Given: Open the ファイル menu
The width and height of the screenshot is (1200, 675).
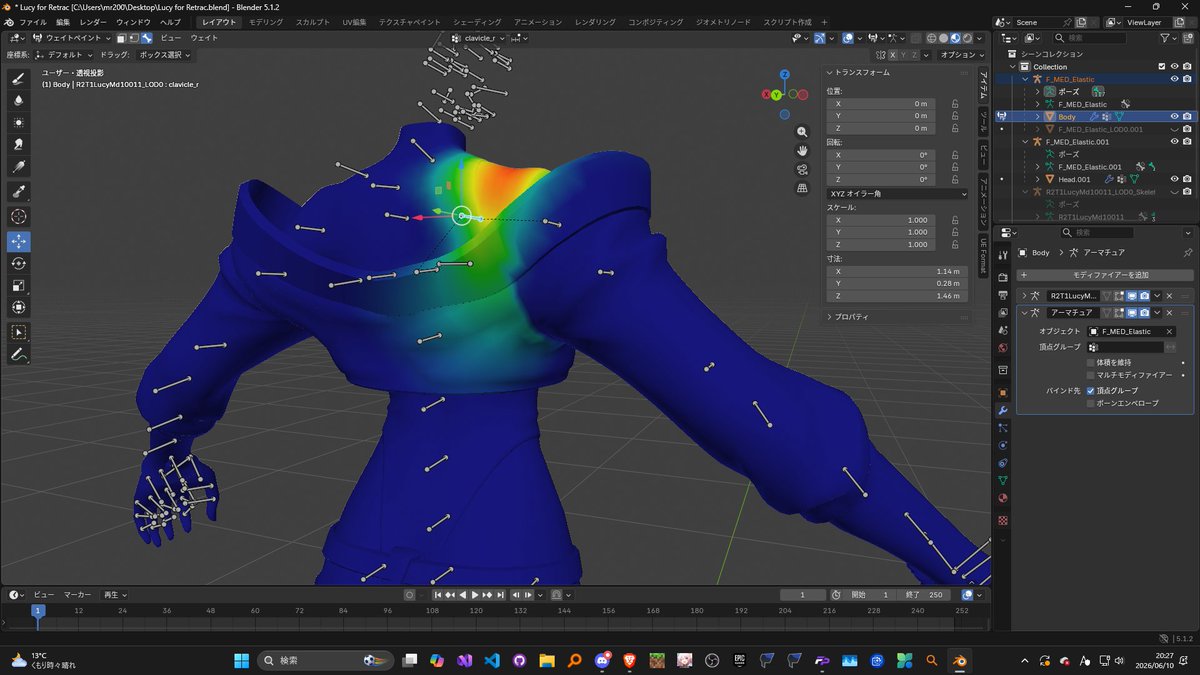Looking at the screenshot, I should pos(33,21).
